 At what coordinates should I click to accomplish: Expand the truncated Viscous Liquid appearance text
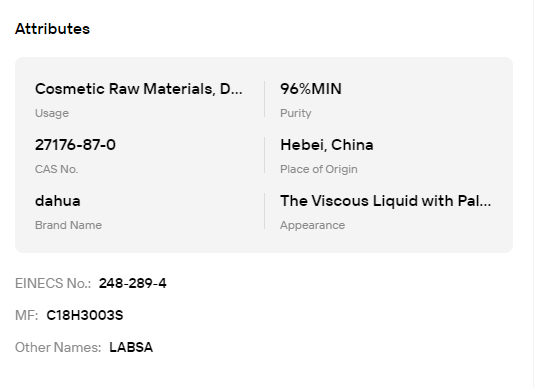click(x=386, y=201)
